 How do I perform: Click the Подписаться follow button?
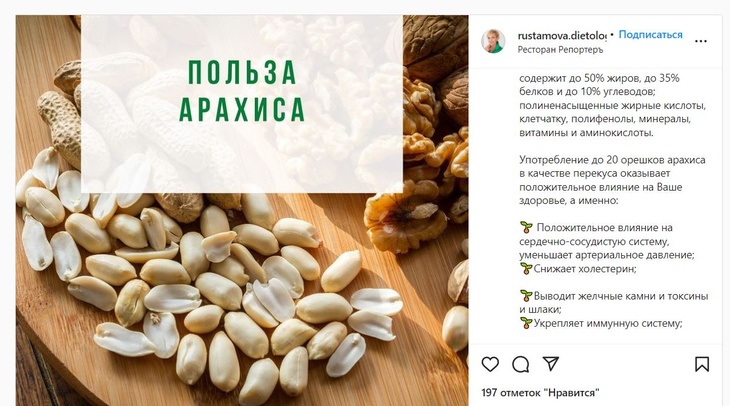click(x=650, y=34)
